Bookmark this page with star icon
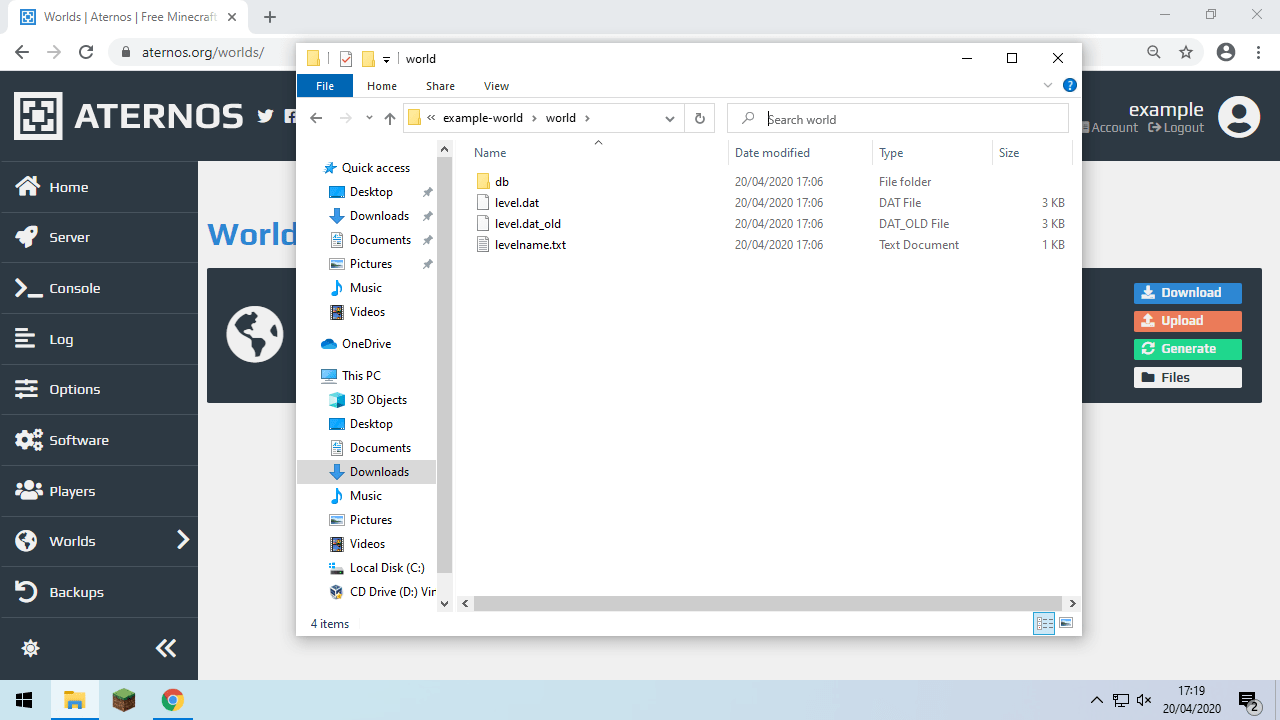Screen dimensions: 1280x720 1186,52
